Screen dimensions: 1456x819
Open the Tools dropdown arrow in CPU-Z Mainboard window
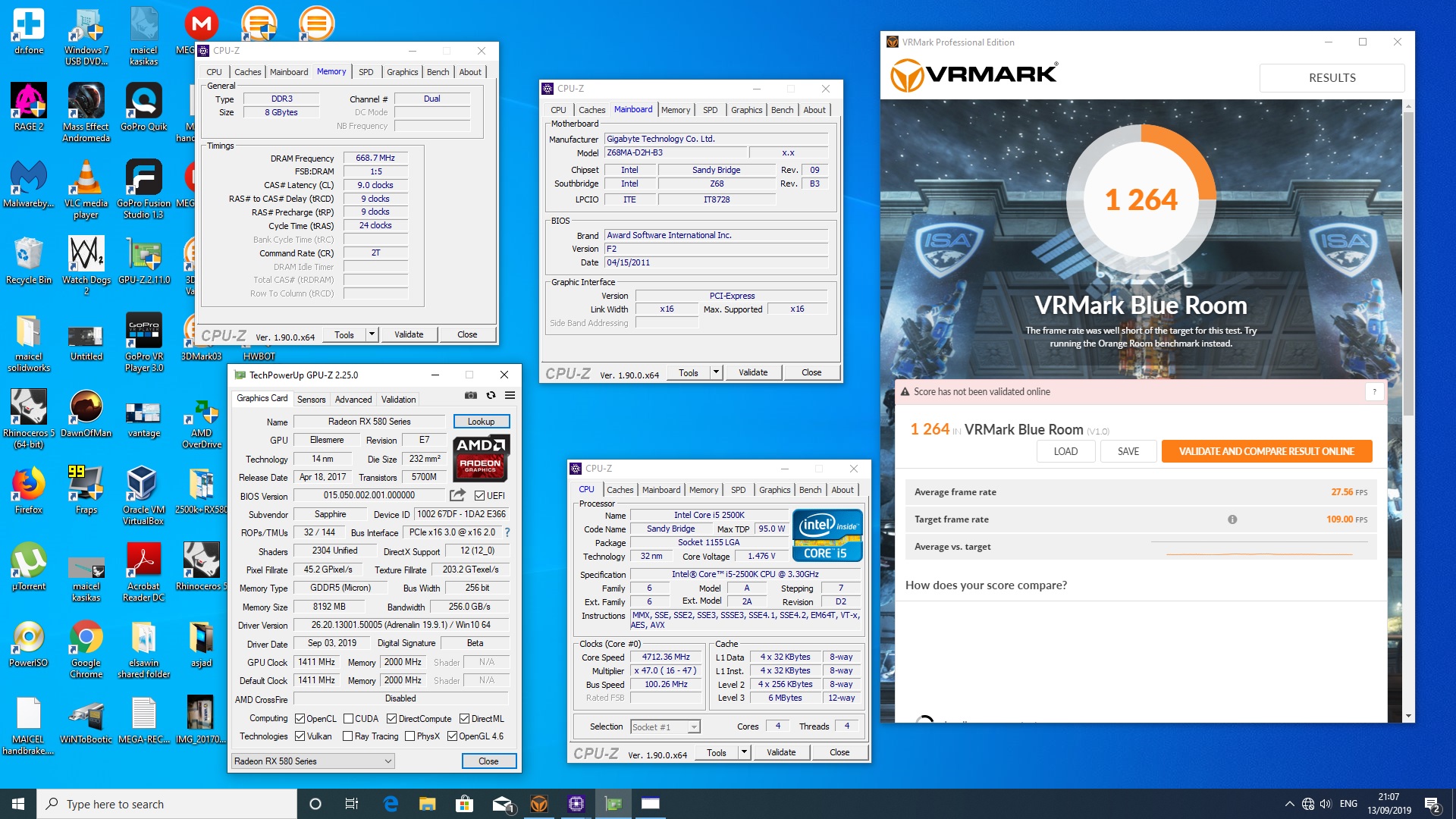716,372
